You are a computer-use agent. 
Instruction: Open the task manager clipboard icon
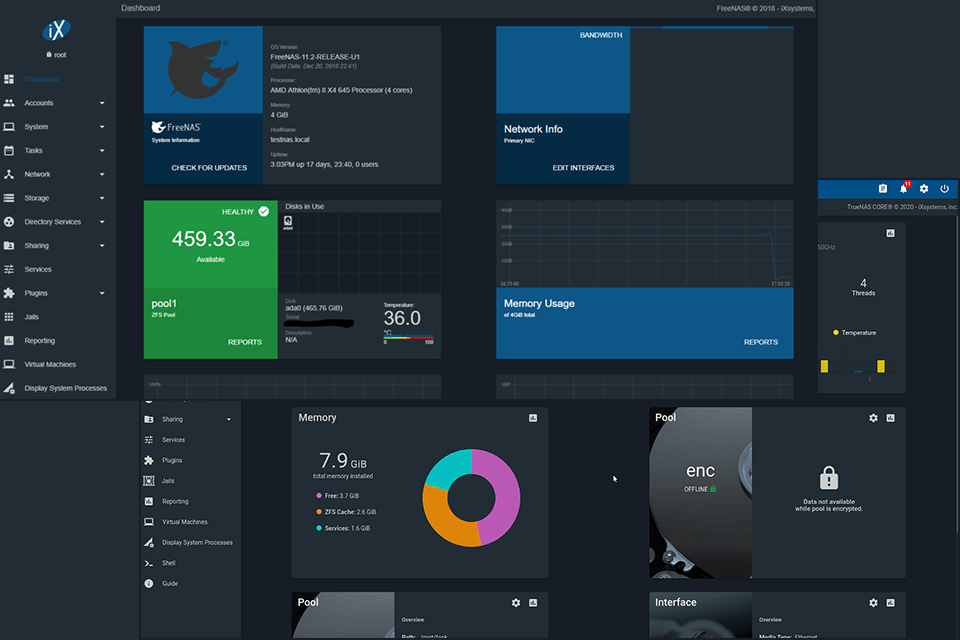pyautogui.click(x=883, y=188)
